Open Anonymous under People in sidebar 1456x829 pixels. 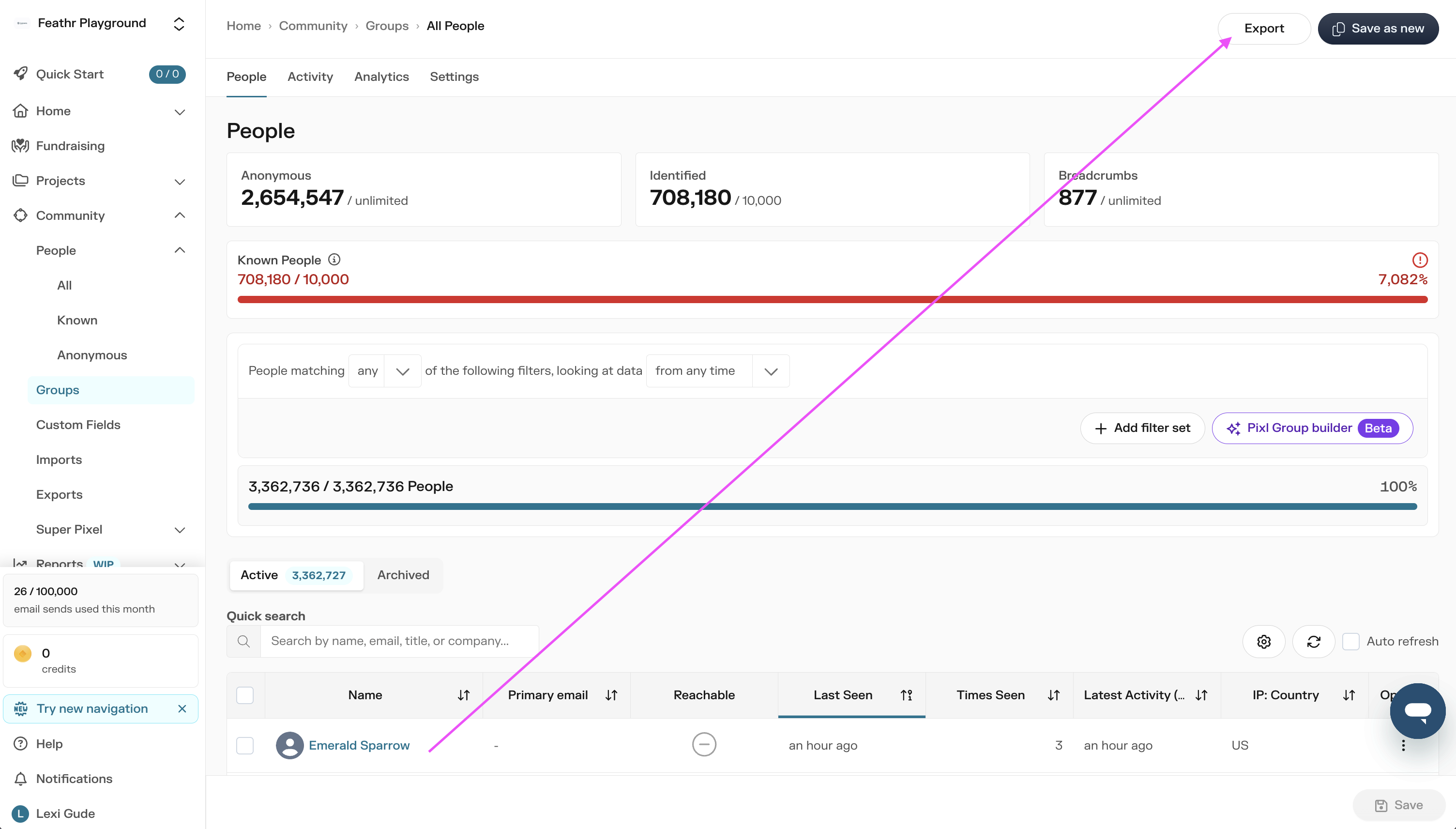(x=92, y=355)
